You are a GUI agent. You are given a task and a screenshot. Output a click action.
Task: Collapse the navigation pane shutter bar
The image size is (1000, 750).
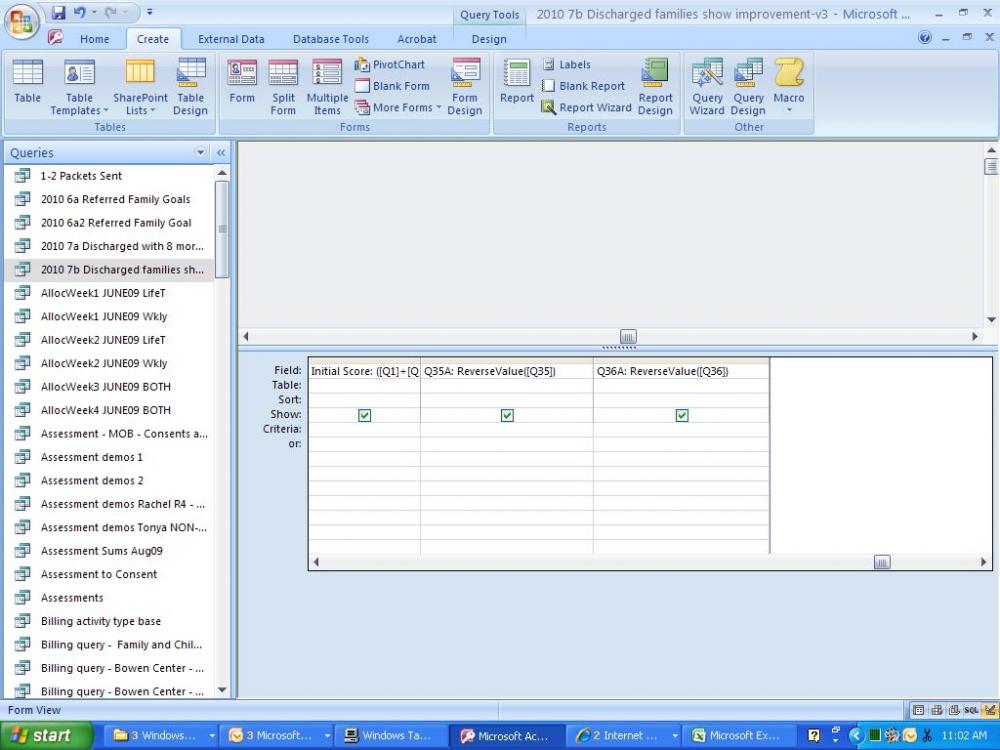tap(221, 152)
